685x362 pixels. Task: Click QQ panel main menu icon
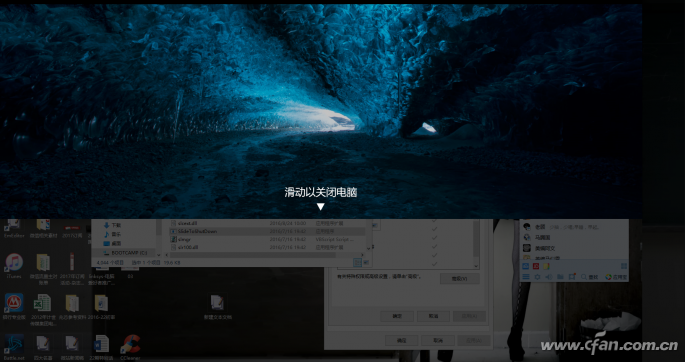pyautogui.click(x=526, y=276)
